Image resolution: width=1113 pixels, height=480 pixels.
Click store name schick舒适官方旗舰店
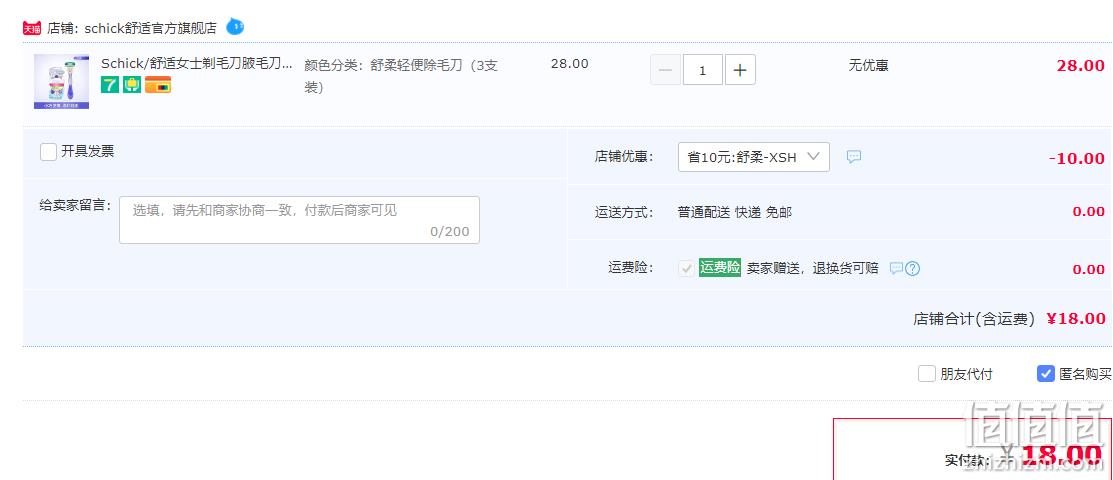point(150,28)
